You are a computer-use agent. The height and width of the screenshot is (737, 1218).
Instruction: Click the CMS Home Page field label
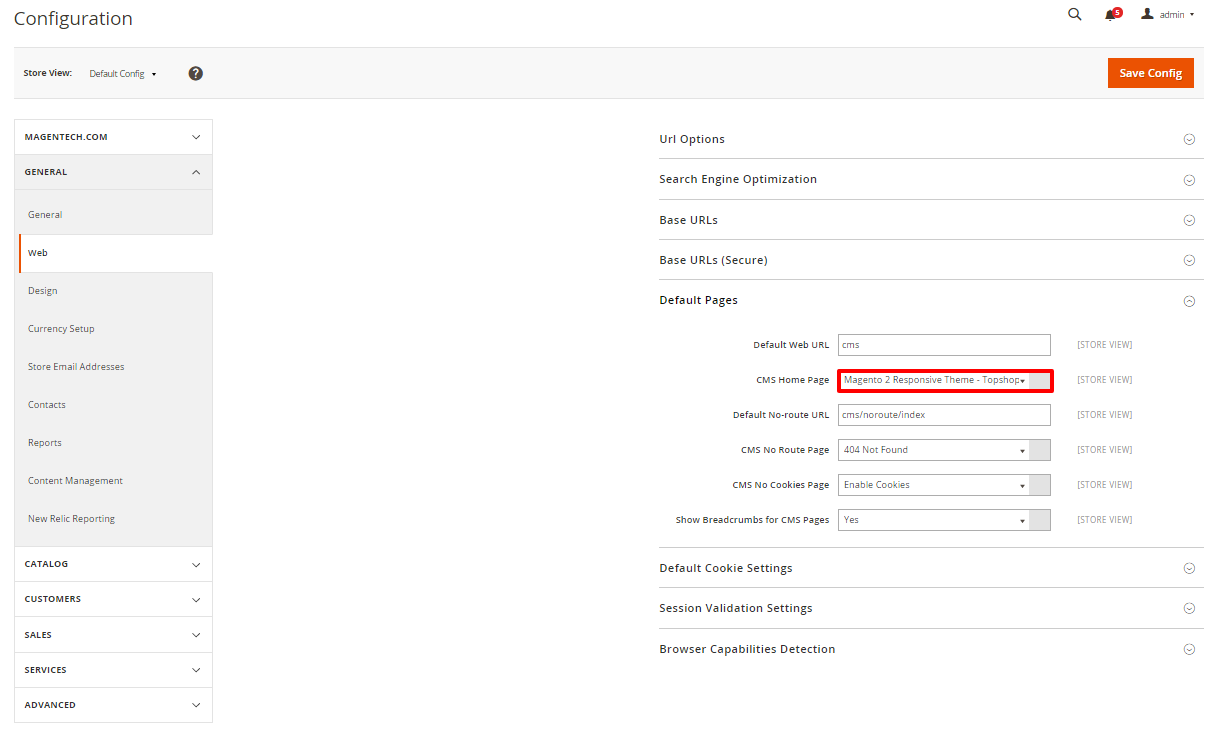click(x=793, y=380)
